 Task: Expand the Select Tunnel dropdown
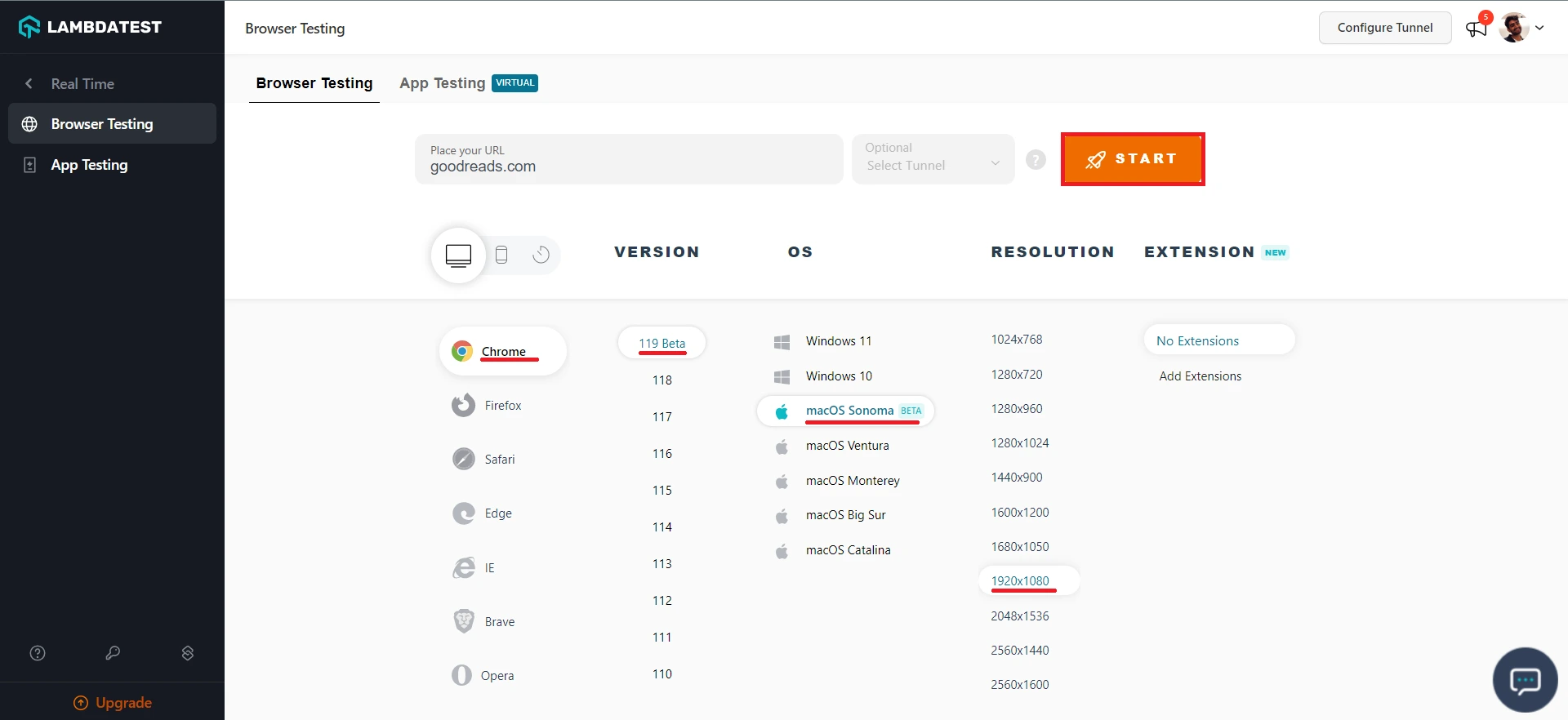(x=933, y=159)
